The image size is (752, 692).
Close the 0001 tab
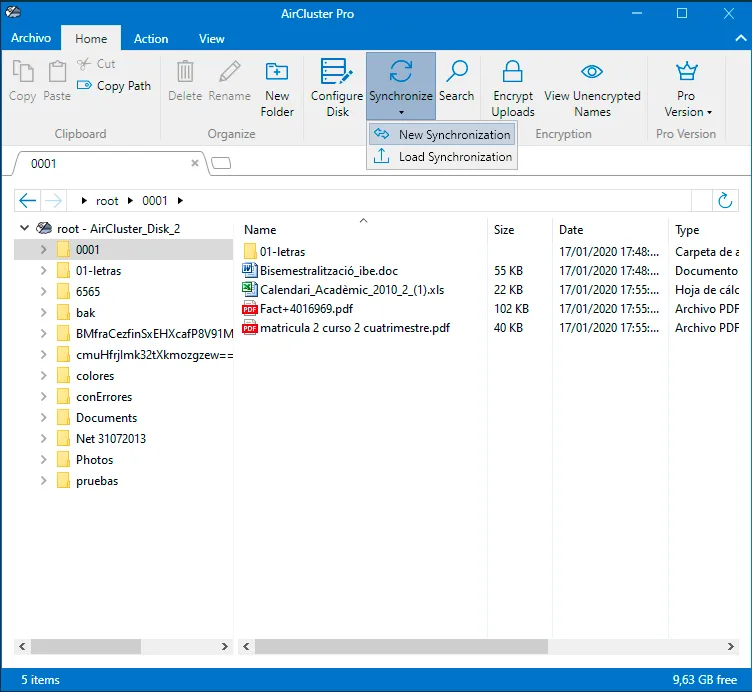pyautogui.click(x=195, y=163)
